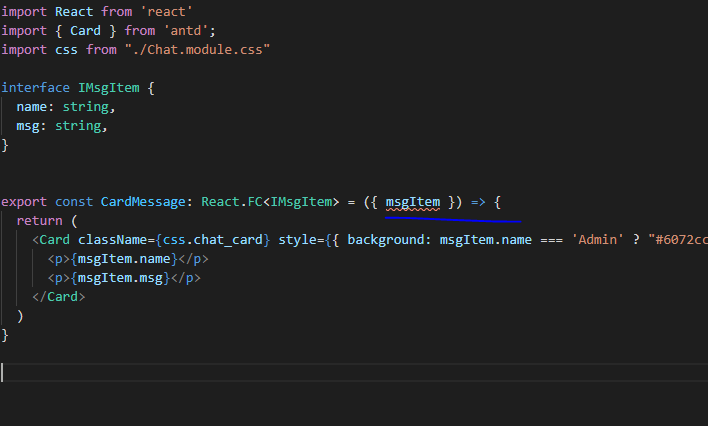708x426 pixels.
Task: Click "./Chat.module.css" import path
Action: (197, 50)
